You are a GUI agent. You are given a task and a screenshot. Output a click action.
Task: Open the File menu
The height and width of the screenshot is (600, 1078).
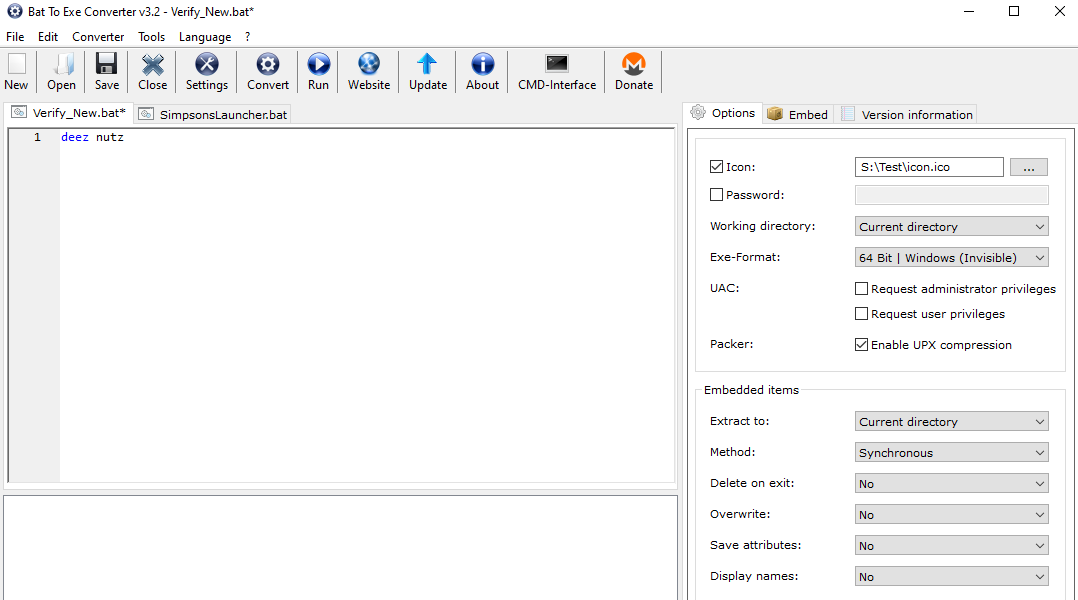[x=15, y=36]
